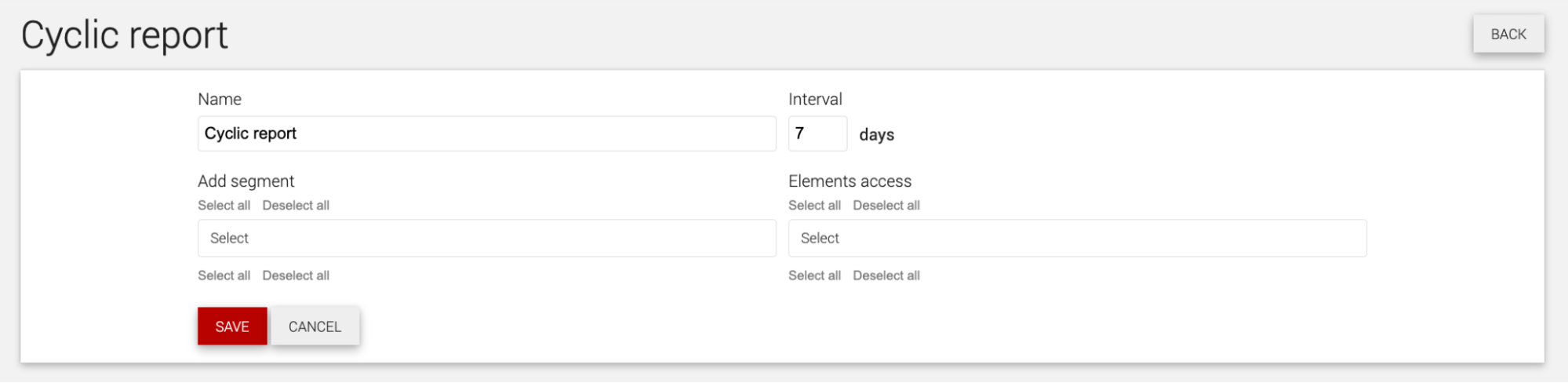
Task: Click Deselect all below Add segment dropdown
Action: 296,275
